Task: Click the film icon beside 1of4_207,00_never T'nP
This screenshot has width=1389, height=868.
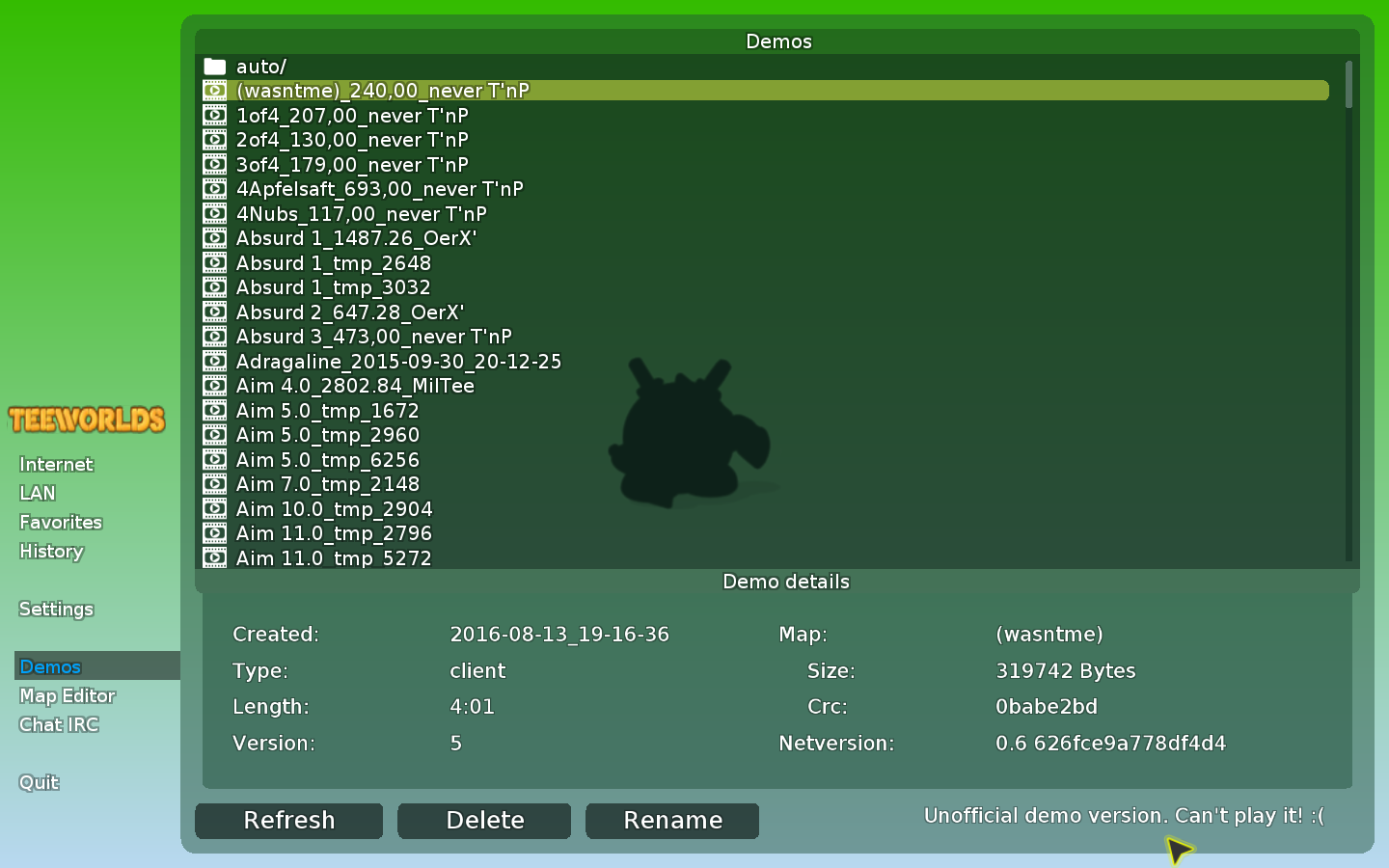Action: [214, 115]
